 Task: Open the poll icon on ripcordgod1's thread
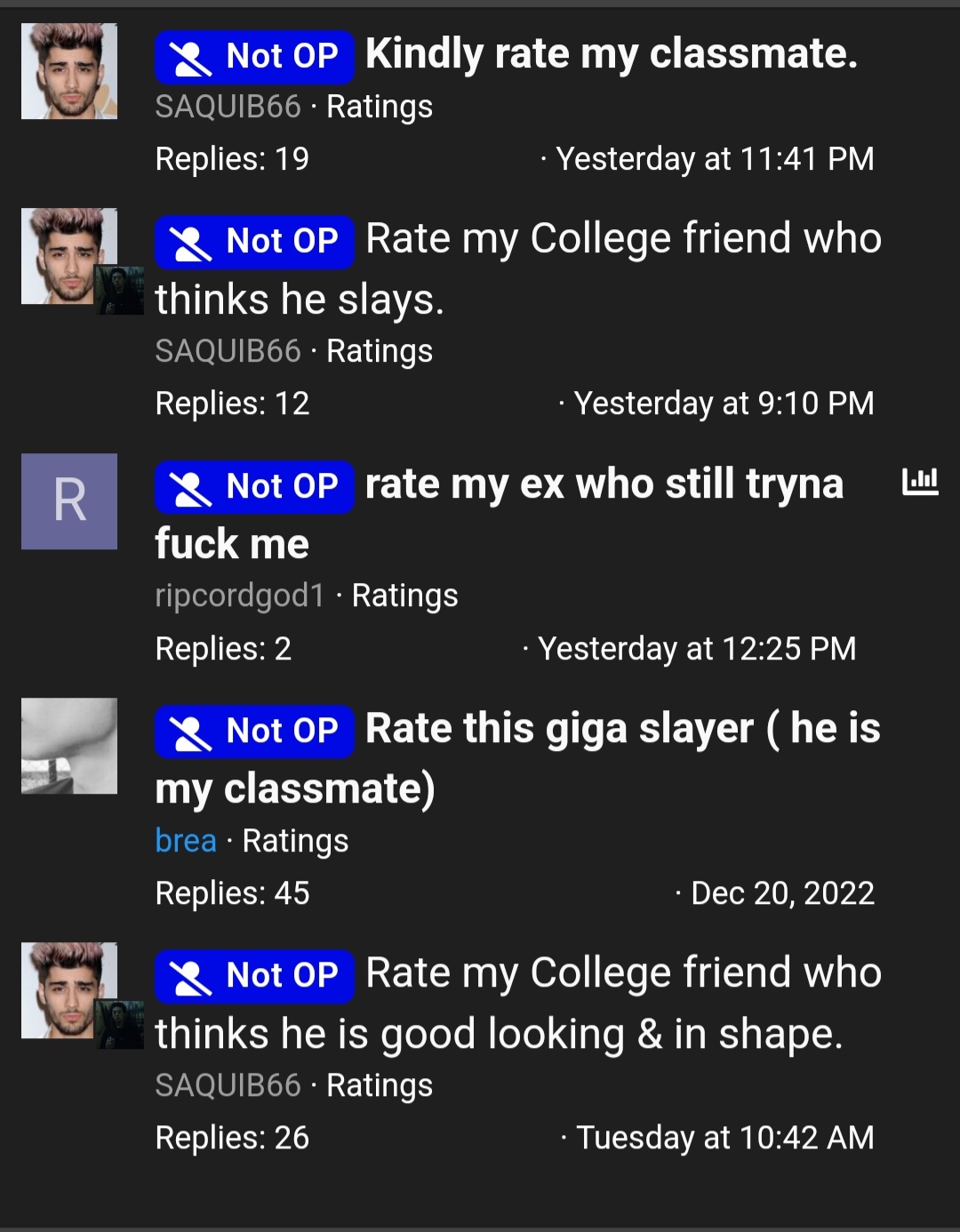point(920,482)
